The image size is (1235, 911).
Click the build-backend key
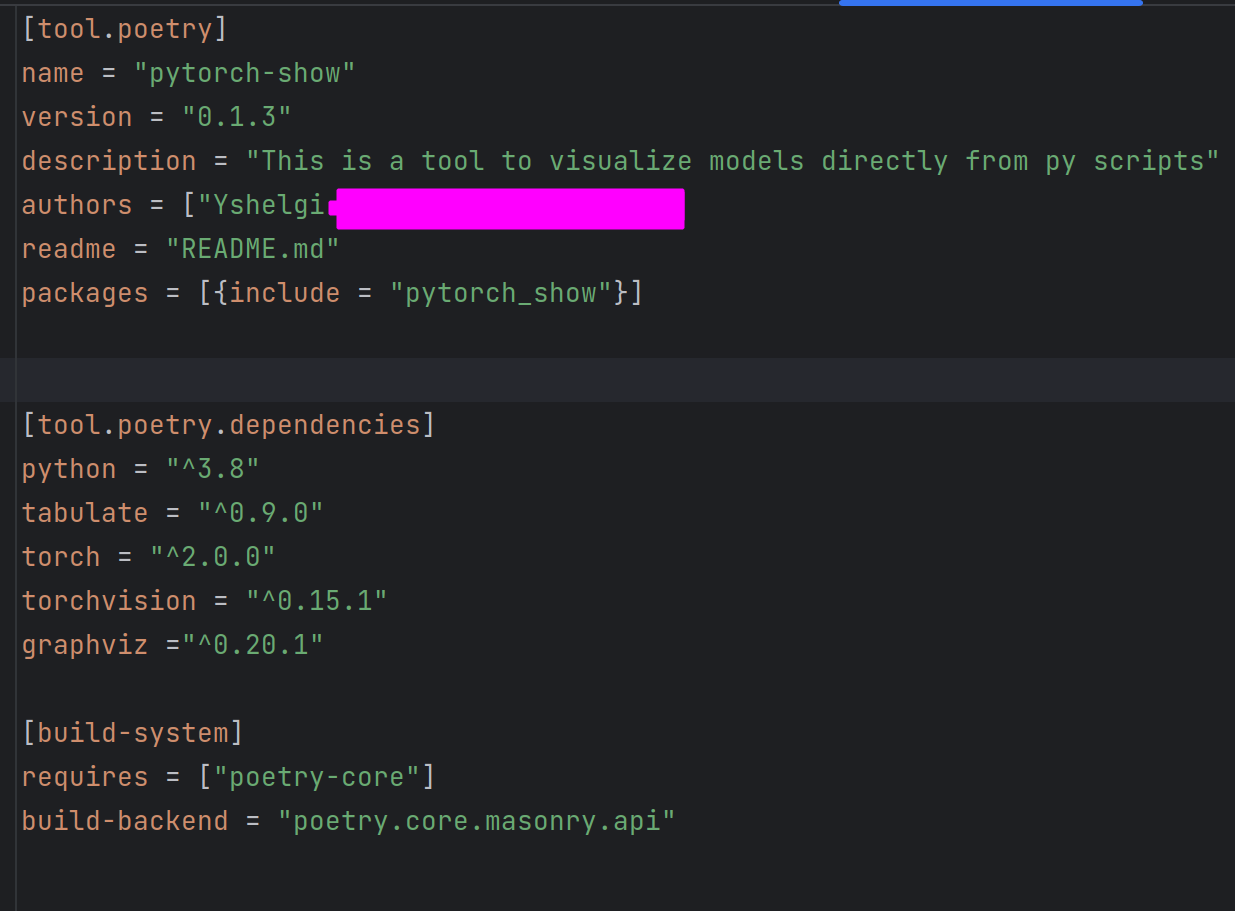pyautogui.click(x=125, y=821)
